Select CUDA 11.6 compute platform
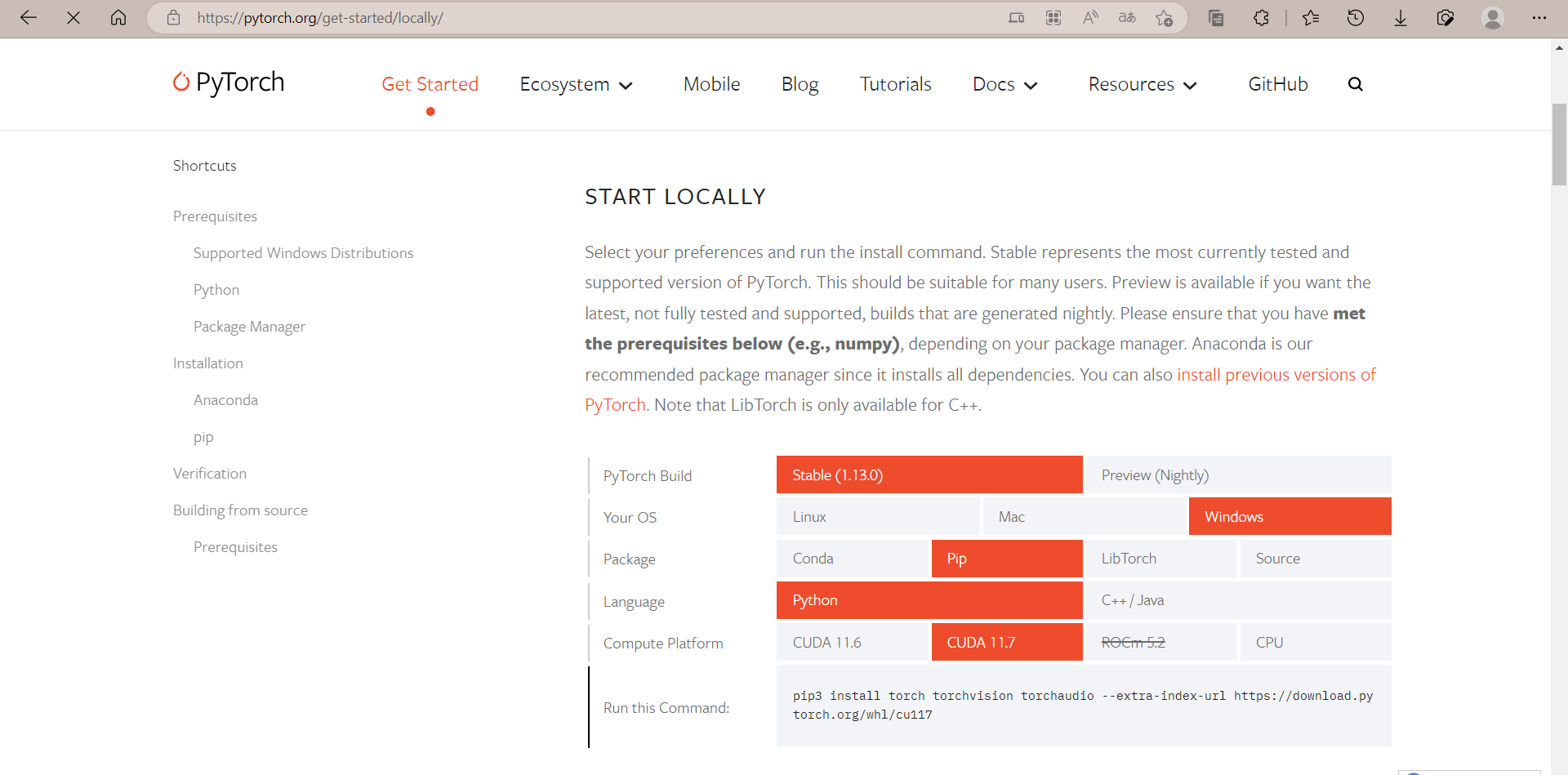Viewport: 1568px width, 775px height. point(853,642)
